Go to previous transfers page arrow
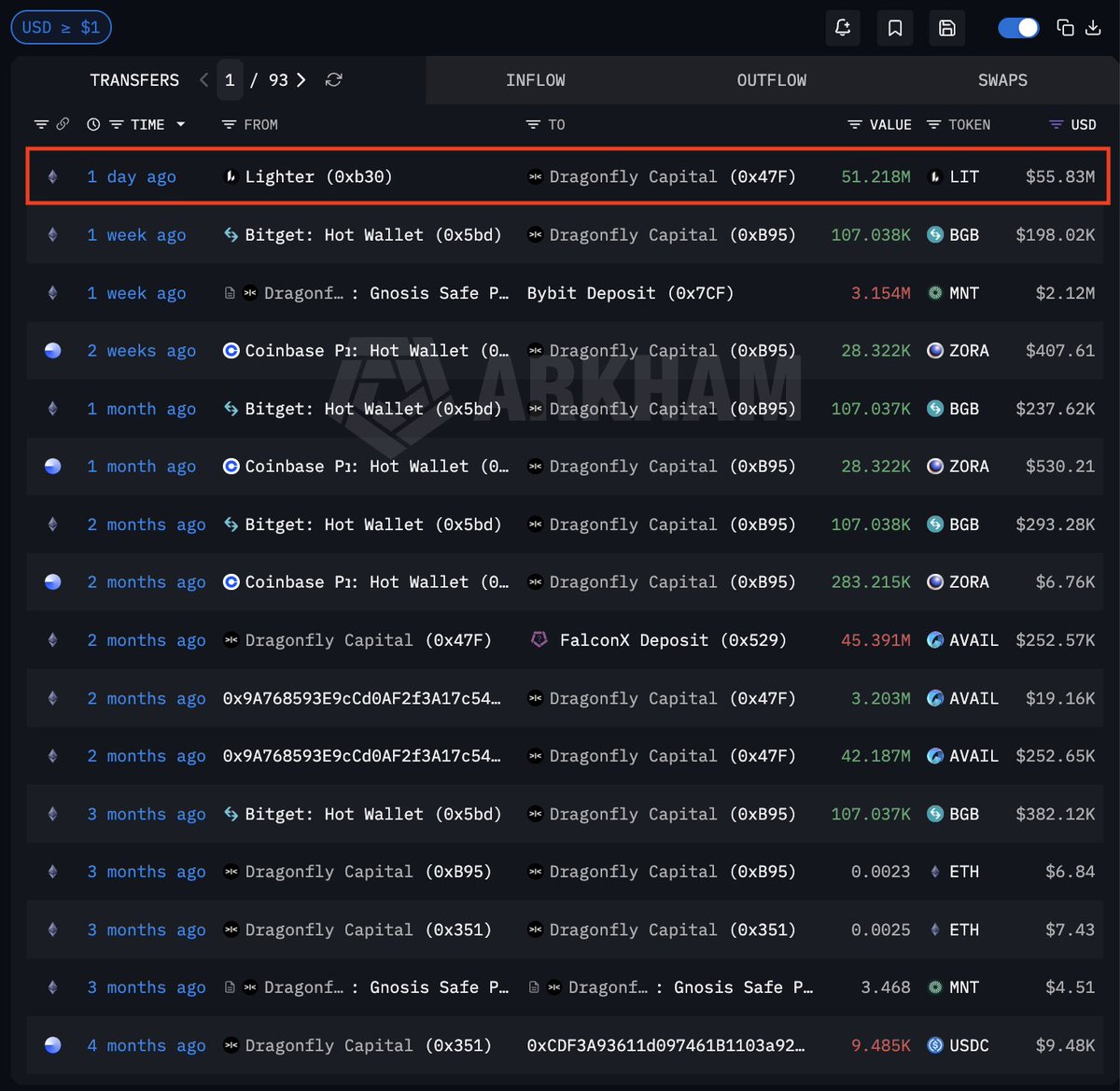Viewport: 1120px width, 1091px height. click(x=203, y=80)
